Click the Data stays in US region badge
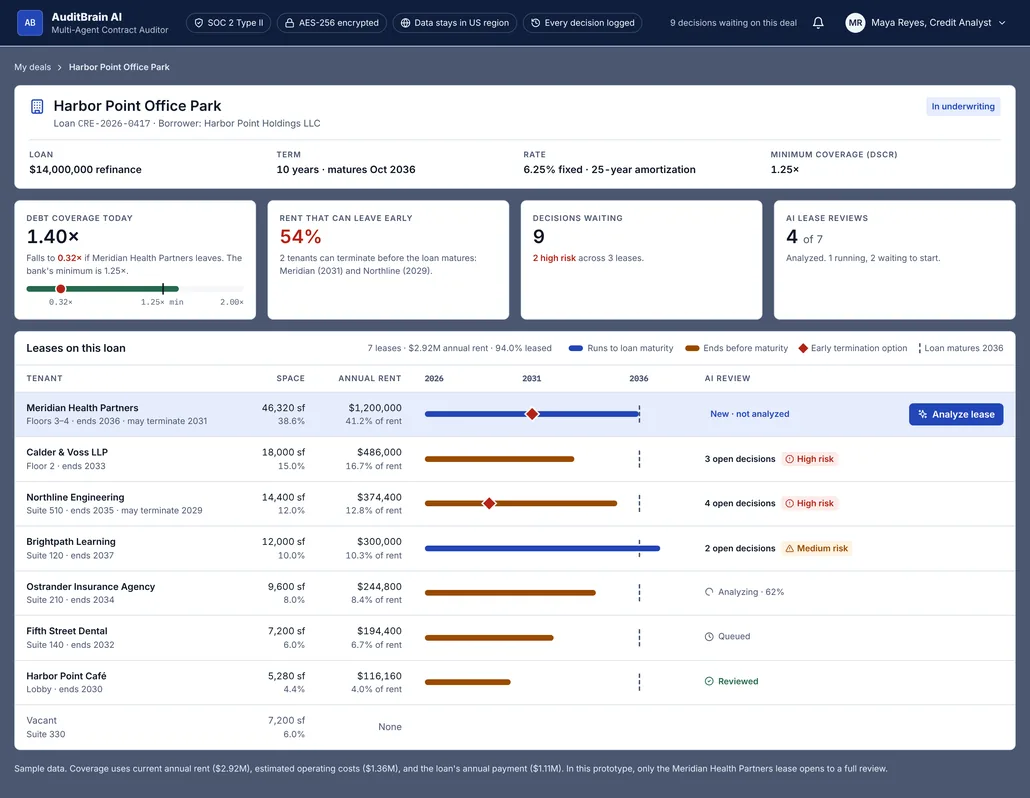This screenshot has width=1030, height=798. click(455, 22)
